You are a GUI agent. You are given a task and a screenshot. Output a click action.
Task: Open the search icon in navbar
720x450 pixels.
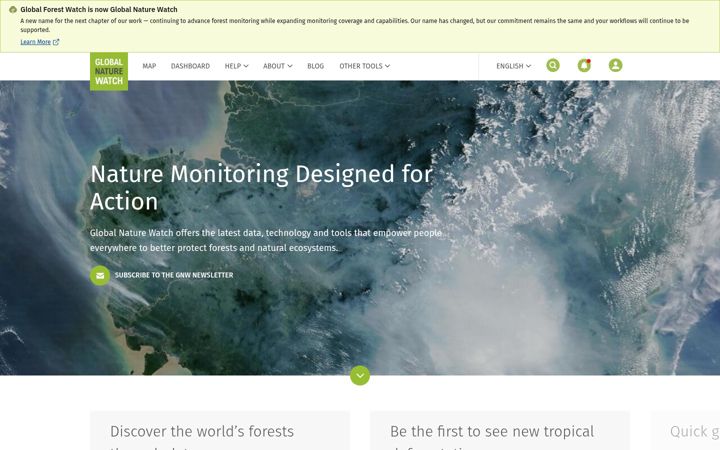coord(553,65)
